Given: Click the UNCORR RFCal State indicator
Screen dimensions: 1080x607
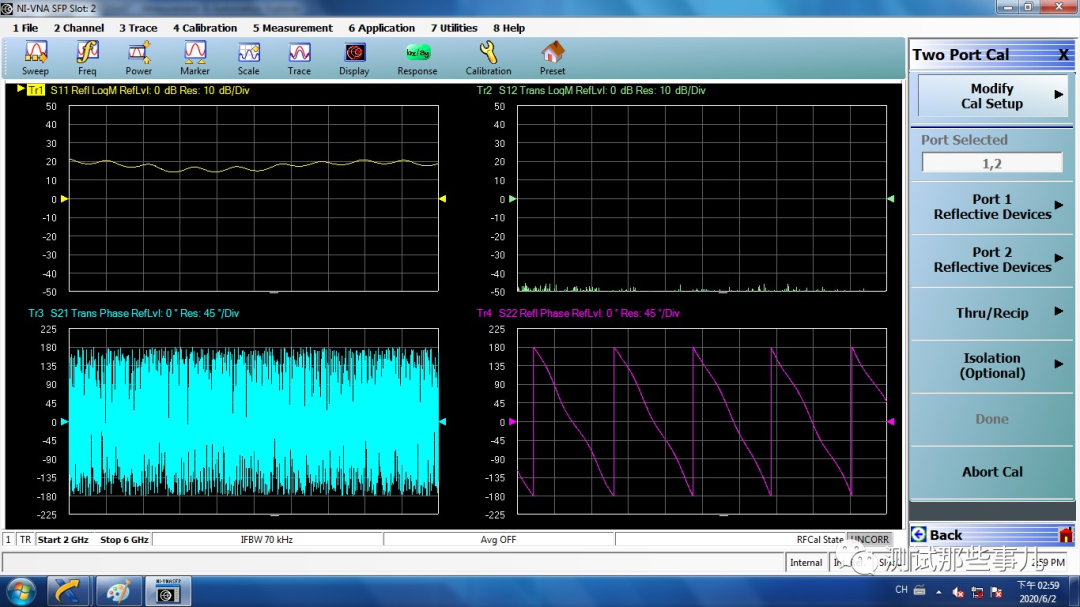Looking at the screenshot, I should point(869,539).
